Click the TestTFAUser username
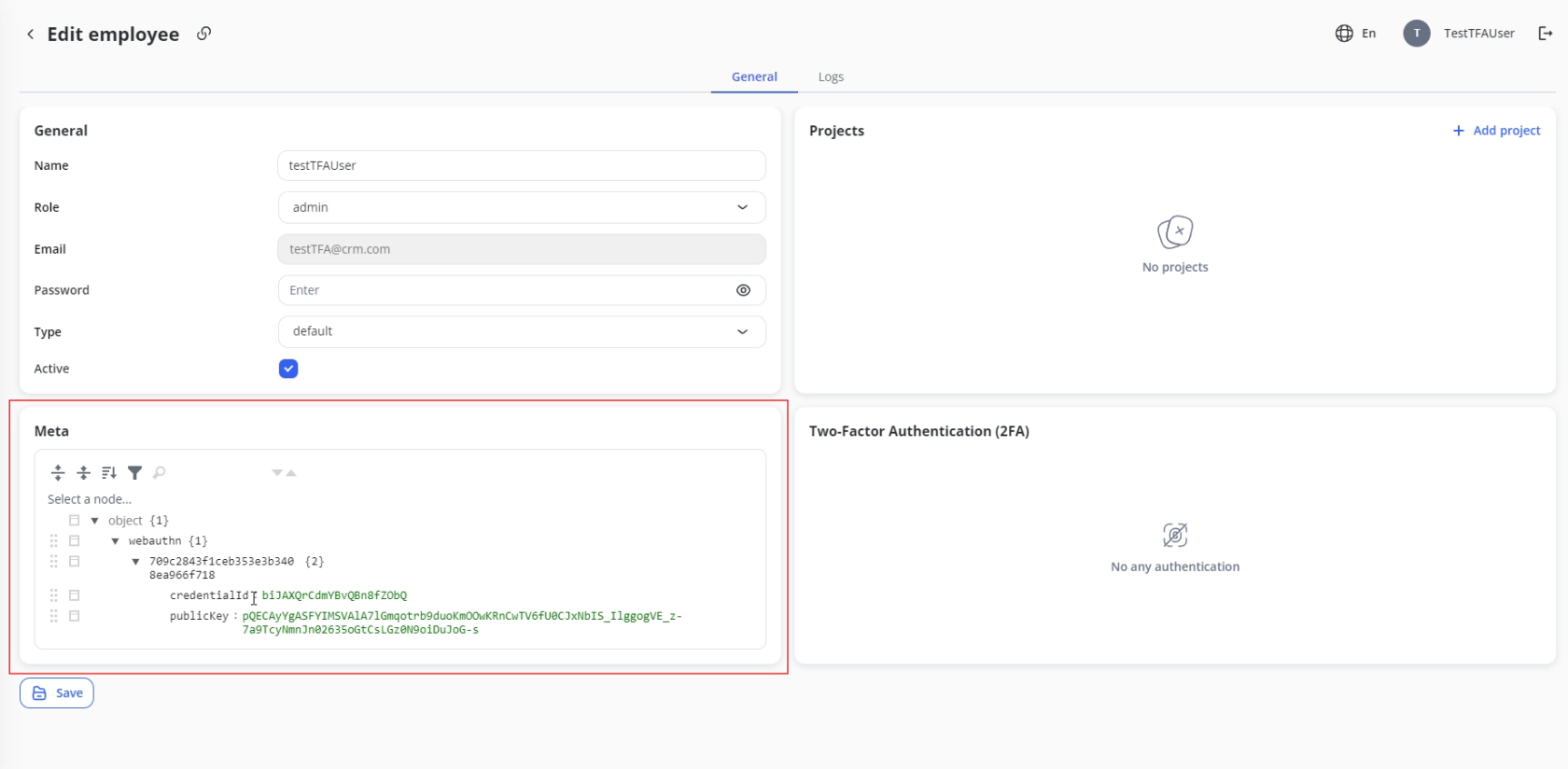 pyautogui.click(x=1478, y=34)
